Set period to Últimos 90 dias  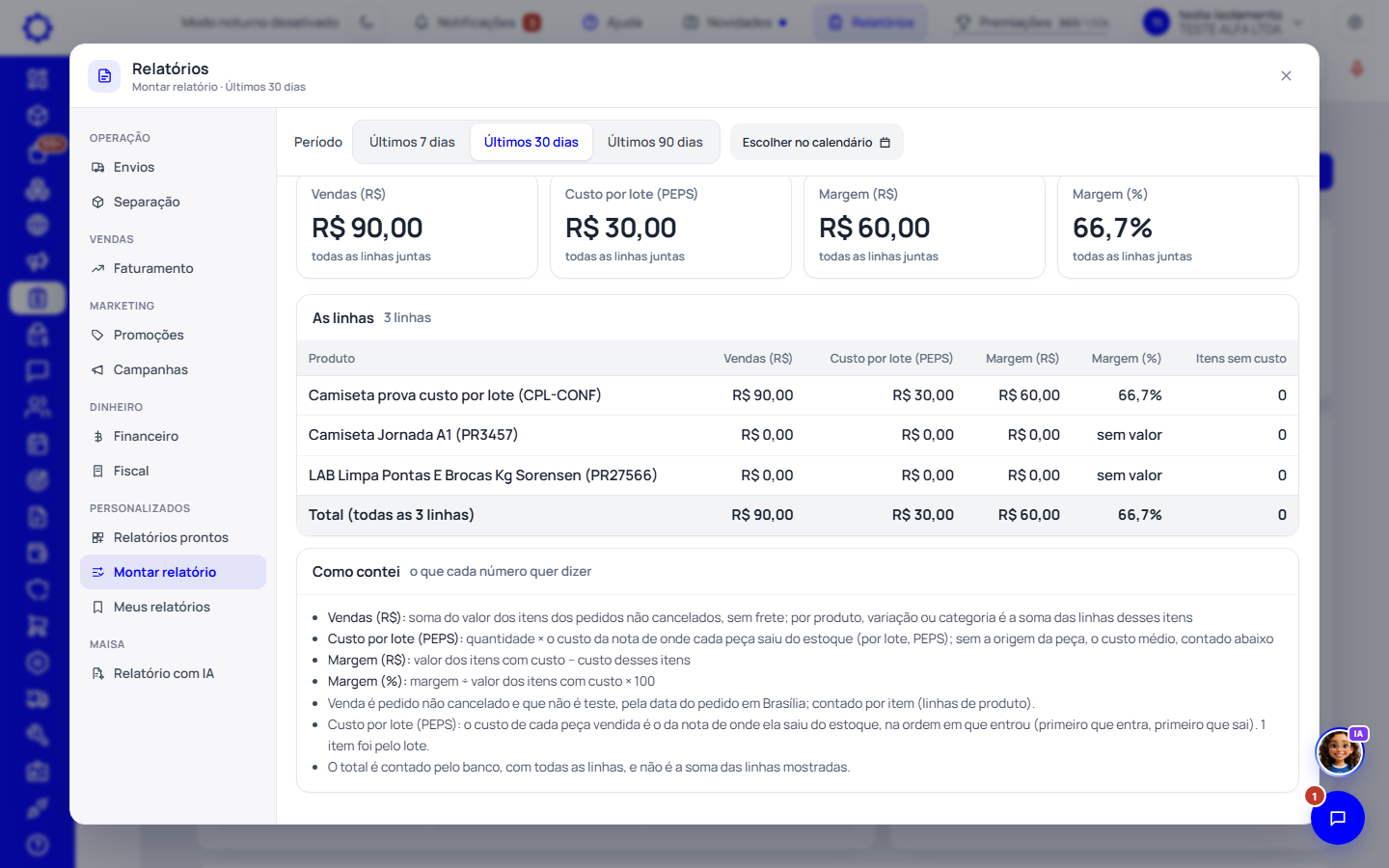pyautogui.click(x=655, y=142)
